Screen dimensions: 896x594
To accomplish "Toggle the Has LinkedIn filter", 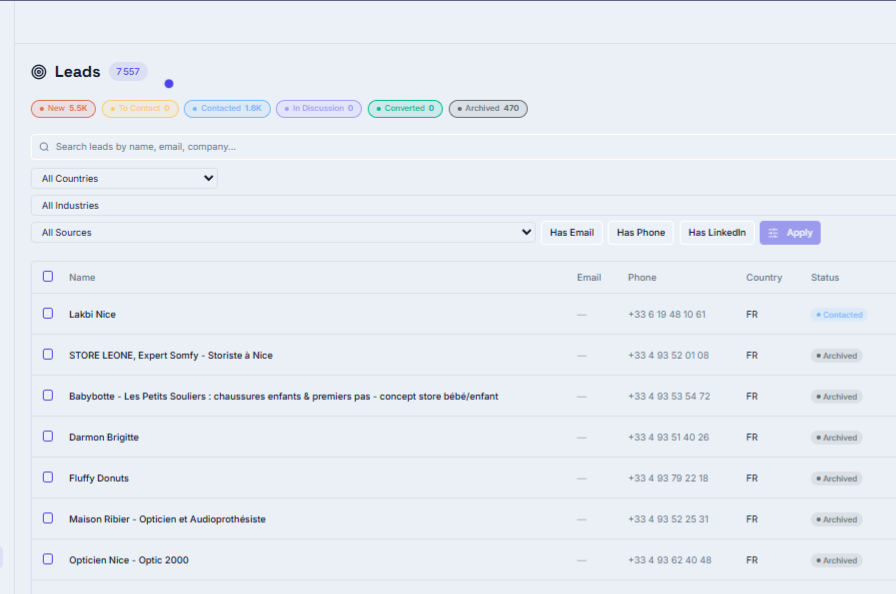I will click(717, 232).
